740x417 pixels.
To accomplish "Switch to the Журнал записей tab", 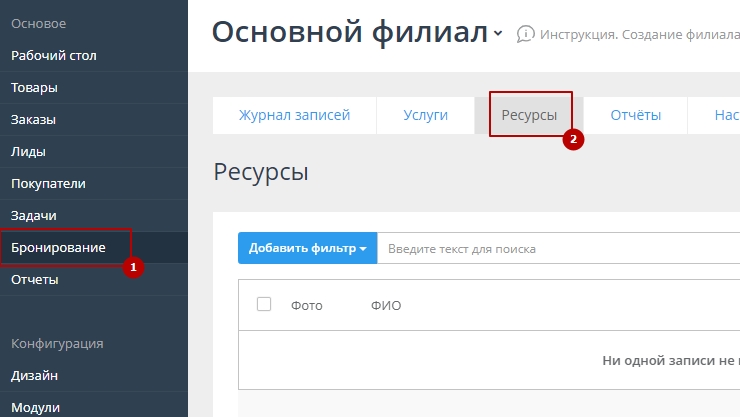I will coord(294,115).
